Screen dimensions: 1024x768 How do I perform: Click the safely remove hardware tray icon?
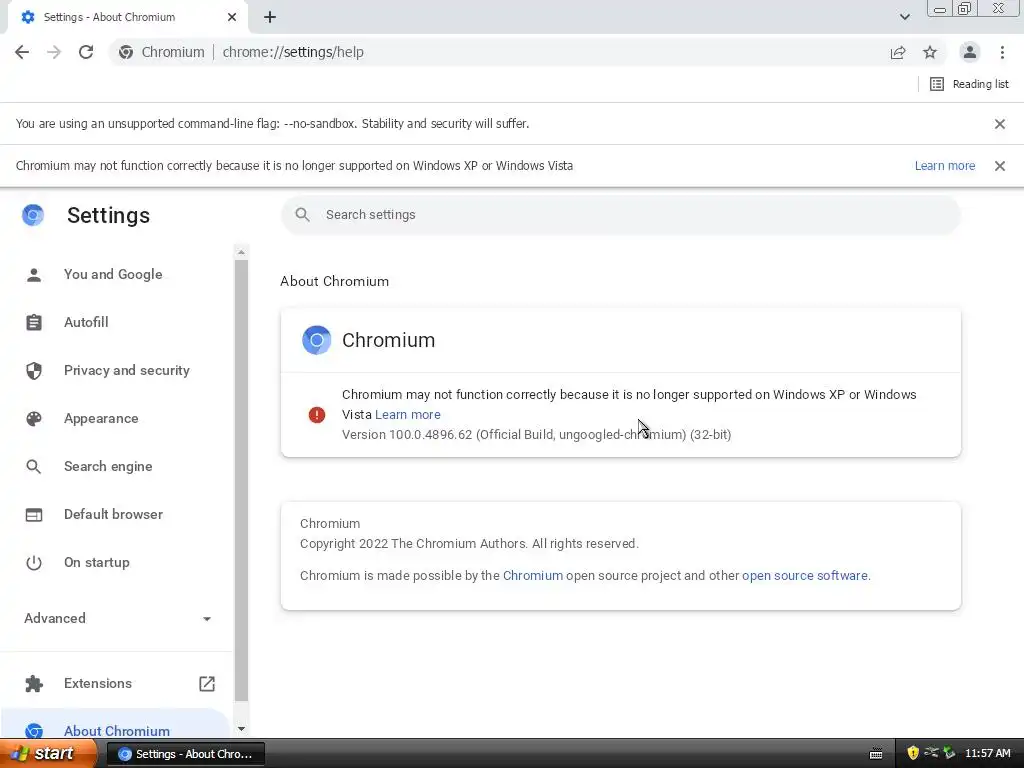click(x=949, y=753)
